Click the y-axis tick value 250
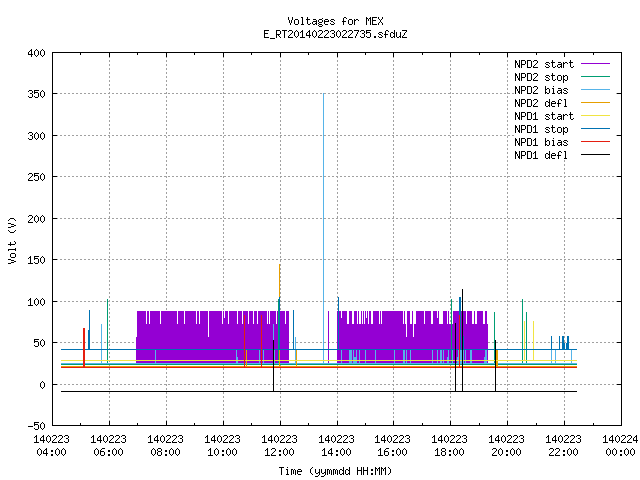 pos(36,177)
